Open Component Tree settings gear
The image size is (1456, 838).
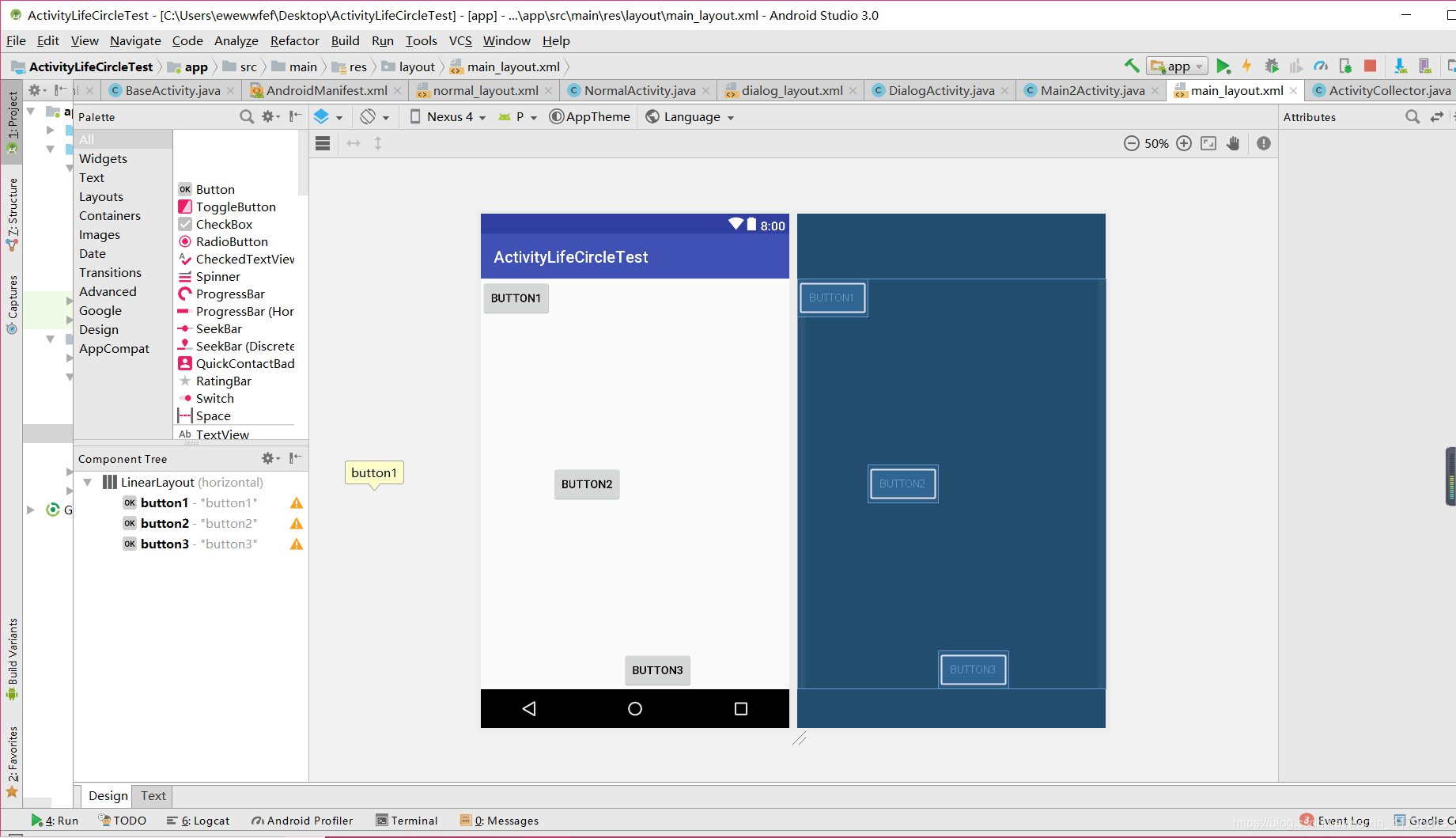(x=270, y=458)
